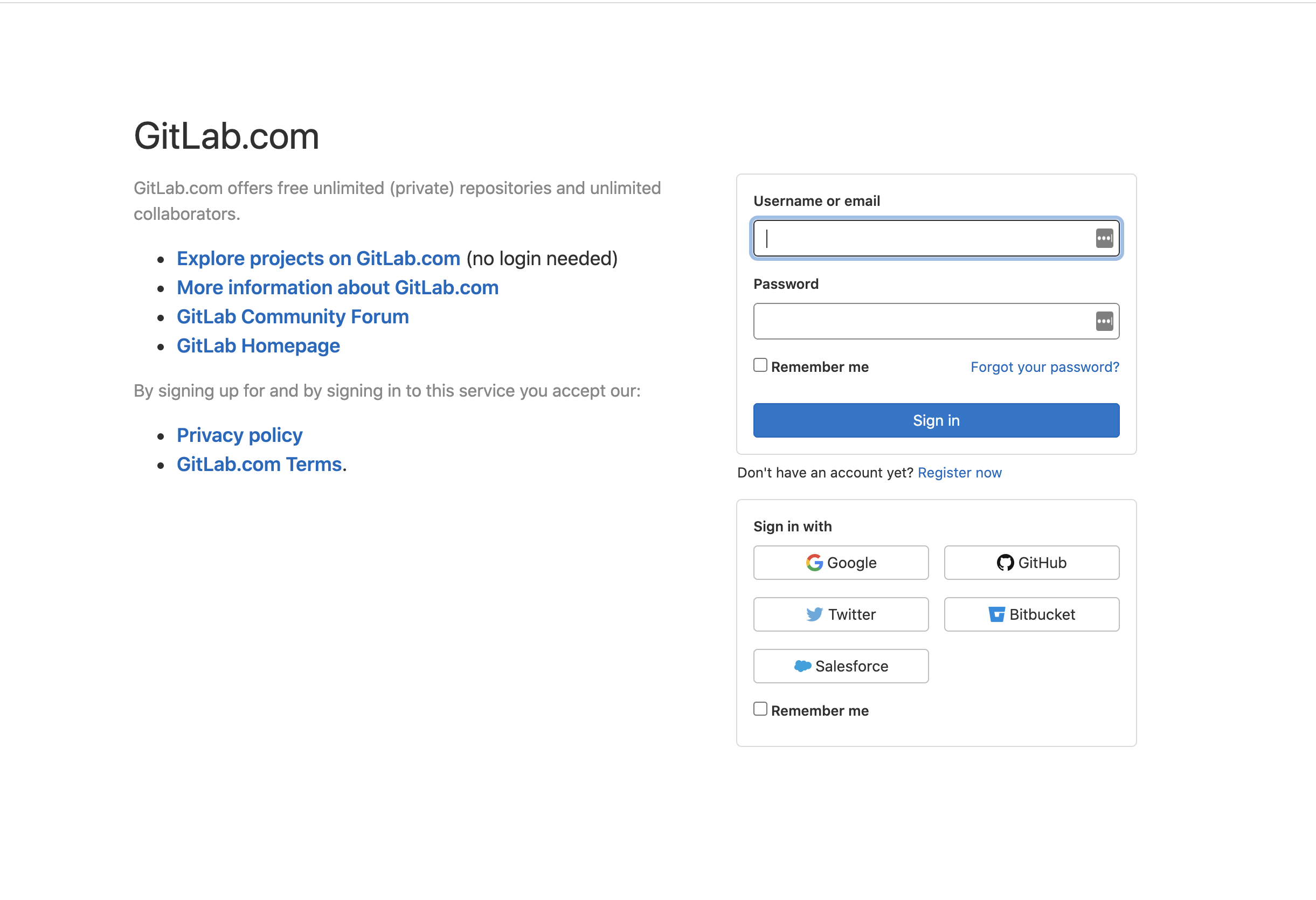Open the password manager icon in username field
The image size is (1316, 900).
pyautogui.click(x=1104, y=238)
